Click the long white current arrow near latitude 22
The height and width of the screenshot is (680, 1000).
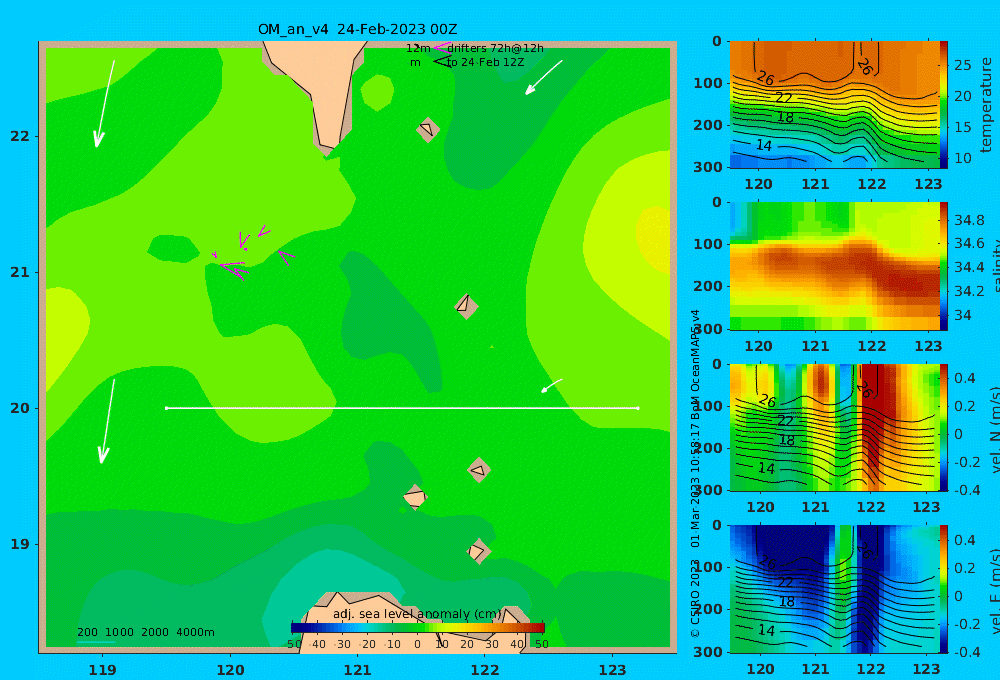[x=105, y=104]
